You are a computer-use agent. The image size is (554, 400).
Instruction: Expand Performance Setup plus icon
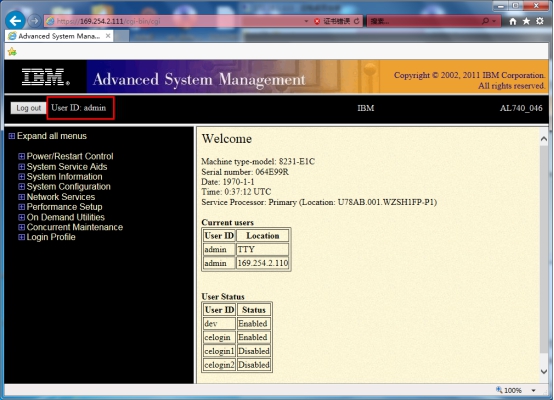pos(22,207)
